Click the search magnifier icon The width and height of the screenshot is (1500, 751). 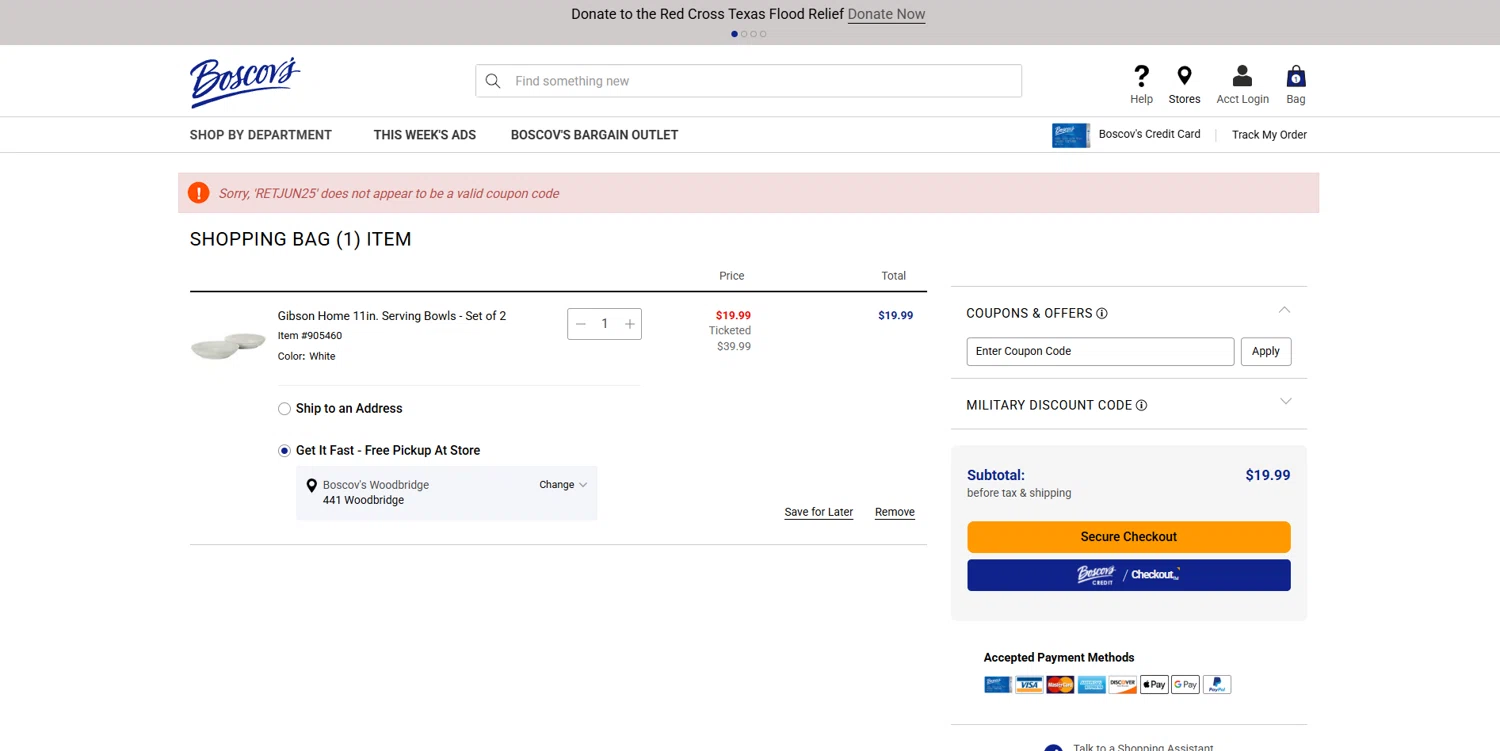click(x=493, y=81)
